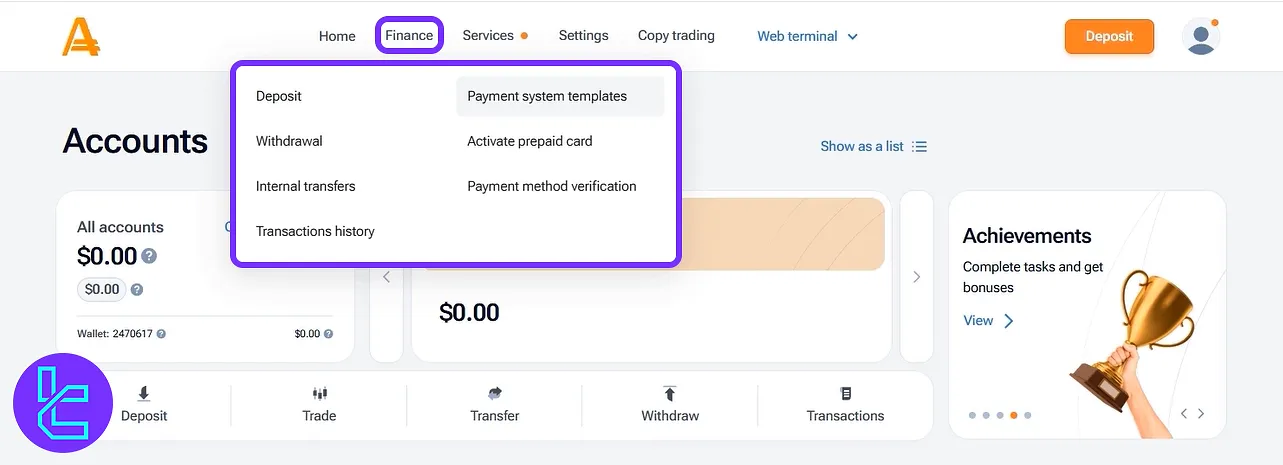Open the user profile avatar
The image size is (1283, 465).
click(x=1200, y=37)
